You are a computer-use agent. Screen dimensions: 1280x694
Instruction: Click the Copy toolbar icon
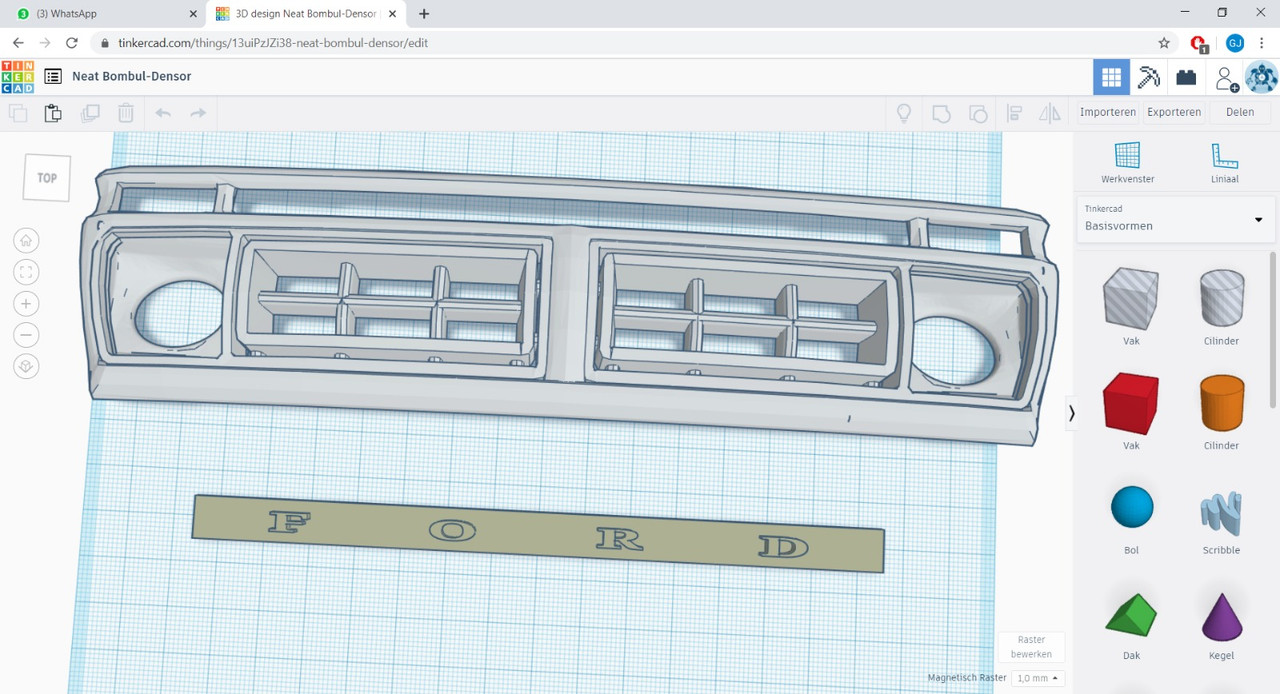(18, 113)
